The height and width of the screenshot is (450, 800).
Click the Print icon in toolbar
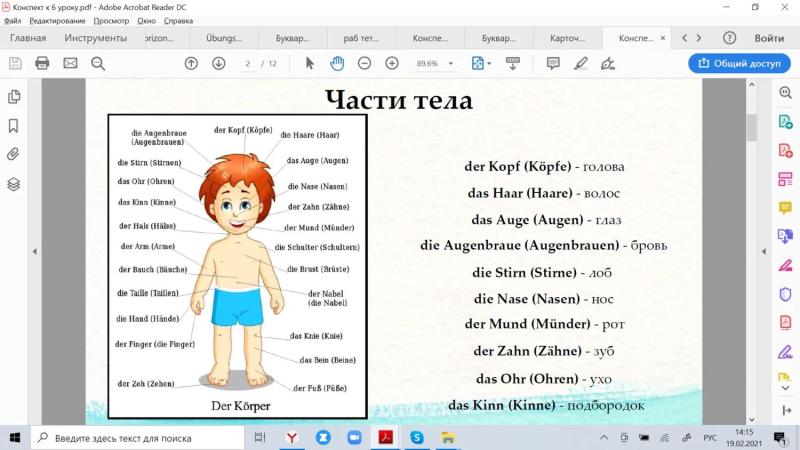(x=42, y=63)
